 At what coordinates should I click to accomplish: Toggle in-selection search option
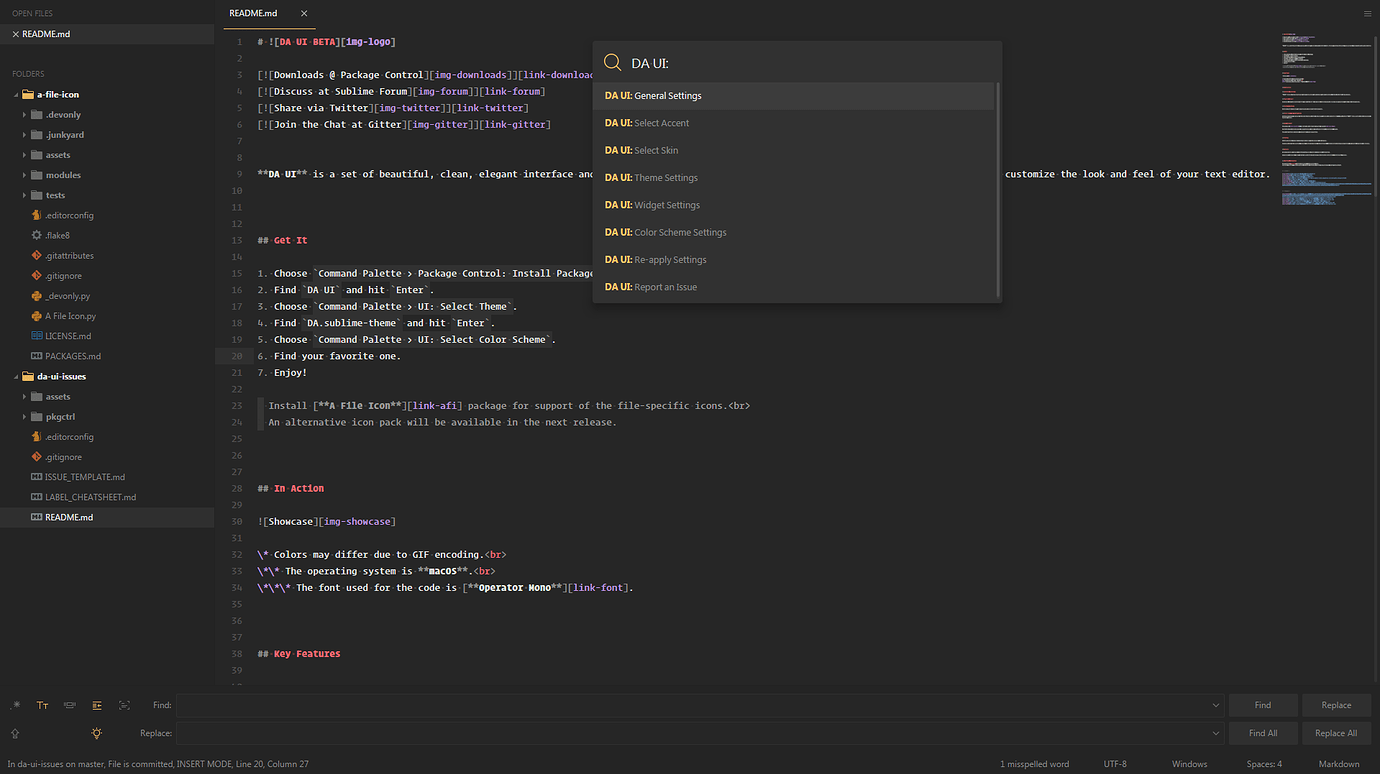click(124, 705)
